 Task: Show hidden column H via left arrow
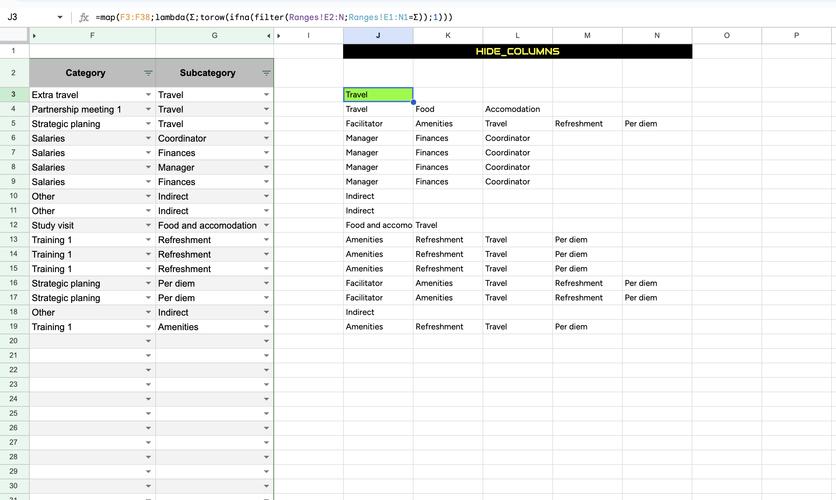click(268, 36)
